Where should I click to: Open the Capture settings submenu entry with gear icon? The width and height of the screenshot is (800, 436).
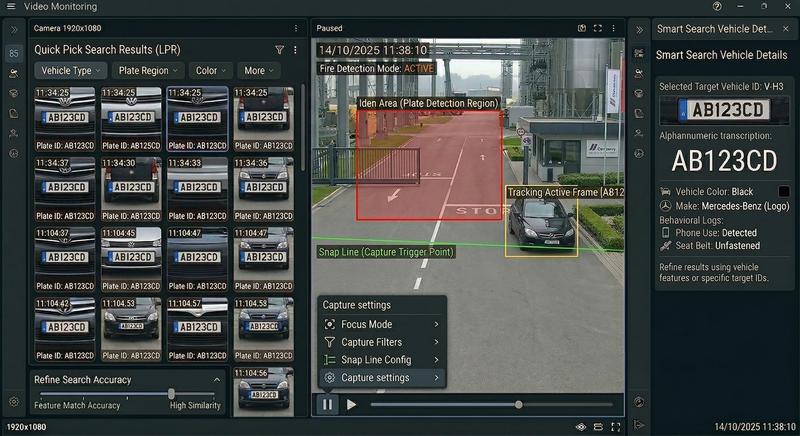tap(382, 378)
